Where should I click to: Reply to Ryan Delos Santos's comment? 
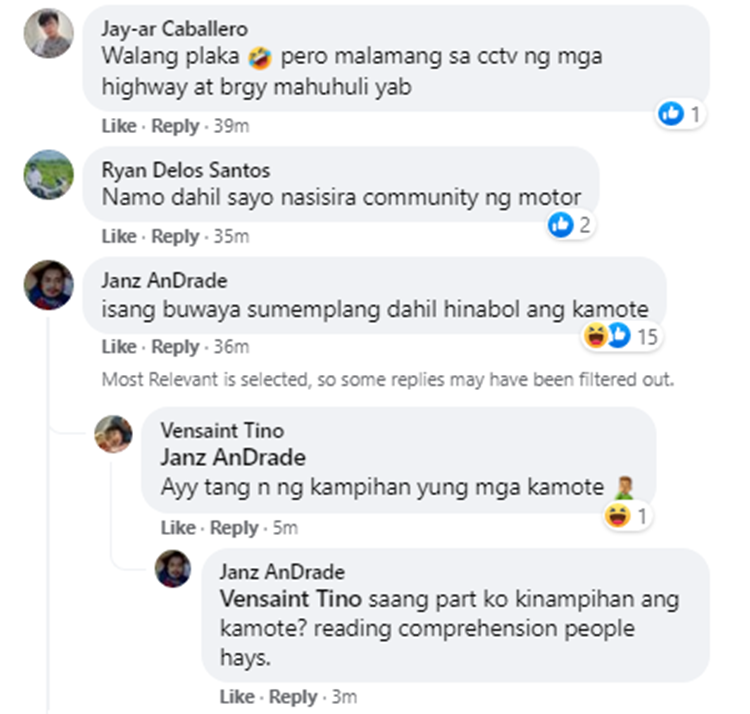coord(175,236)
